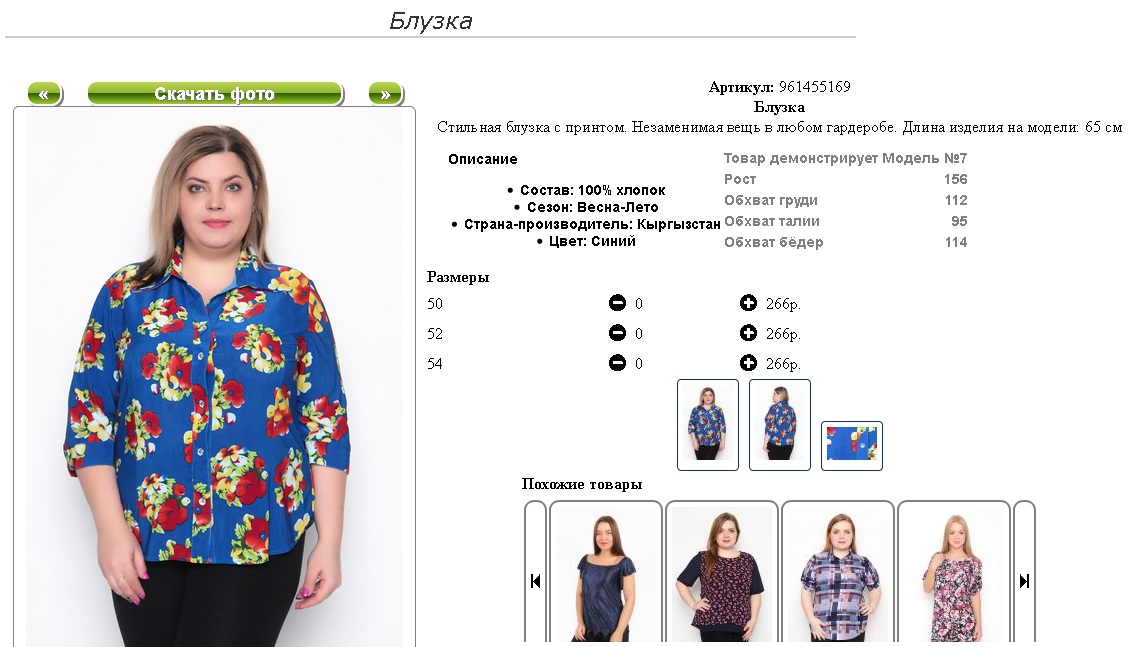Go to the next similar products

pyautogui.click(x=1024, y=580)
